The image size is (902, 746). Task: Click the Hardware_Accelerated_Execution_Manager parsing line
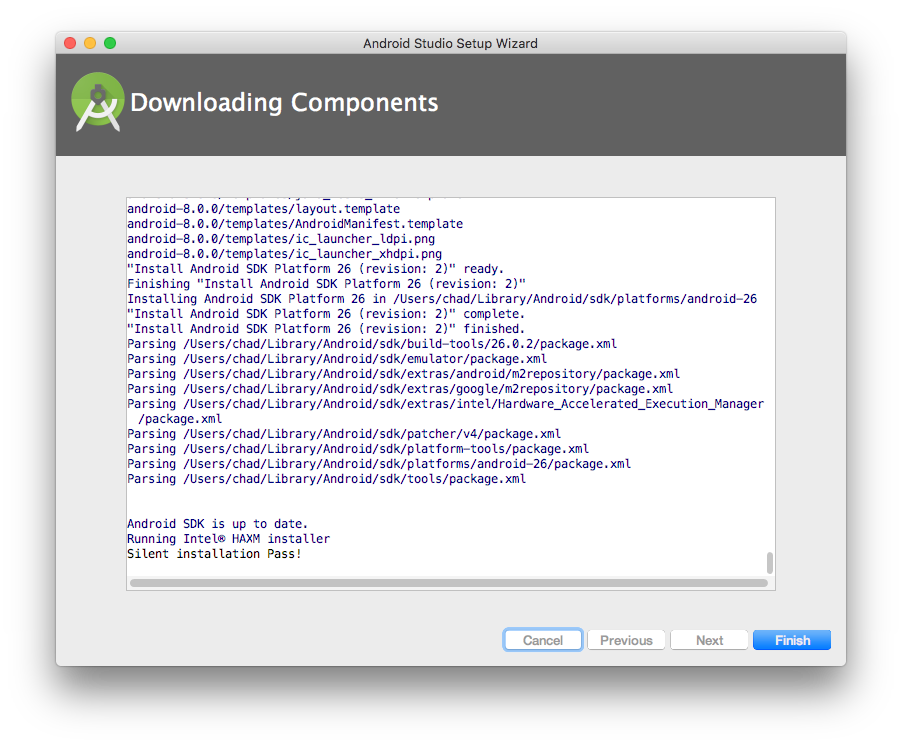point(445,411)
